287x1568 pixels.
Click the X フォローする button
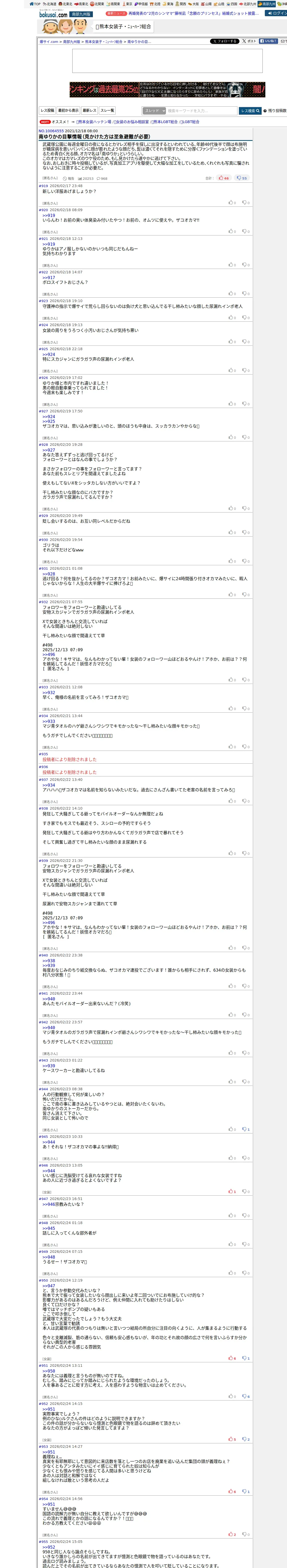pyautogui.click(x=224, y=41)
